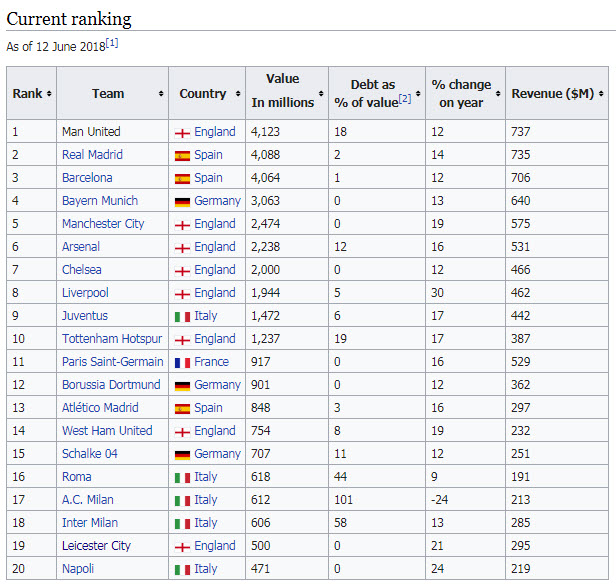Viewport: 616px width, 586px height.
Task: Click Germany flag in Bayern Munich row
Action: [x=182, y=201]
